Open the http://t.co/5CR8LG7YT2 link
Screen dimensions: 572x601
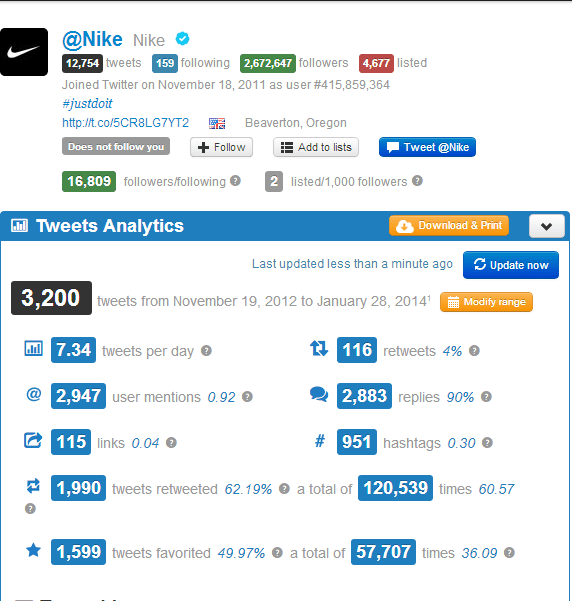125,123
